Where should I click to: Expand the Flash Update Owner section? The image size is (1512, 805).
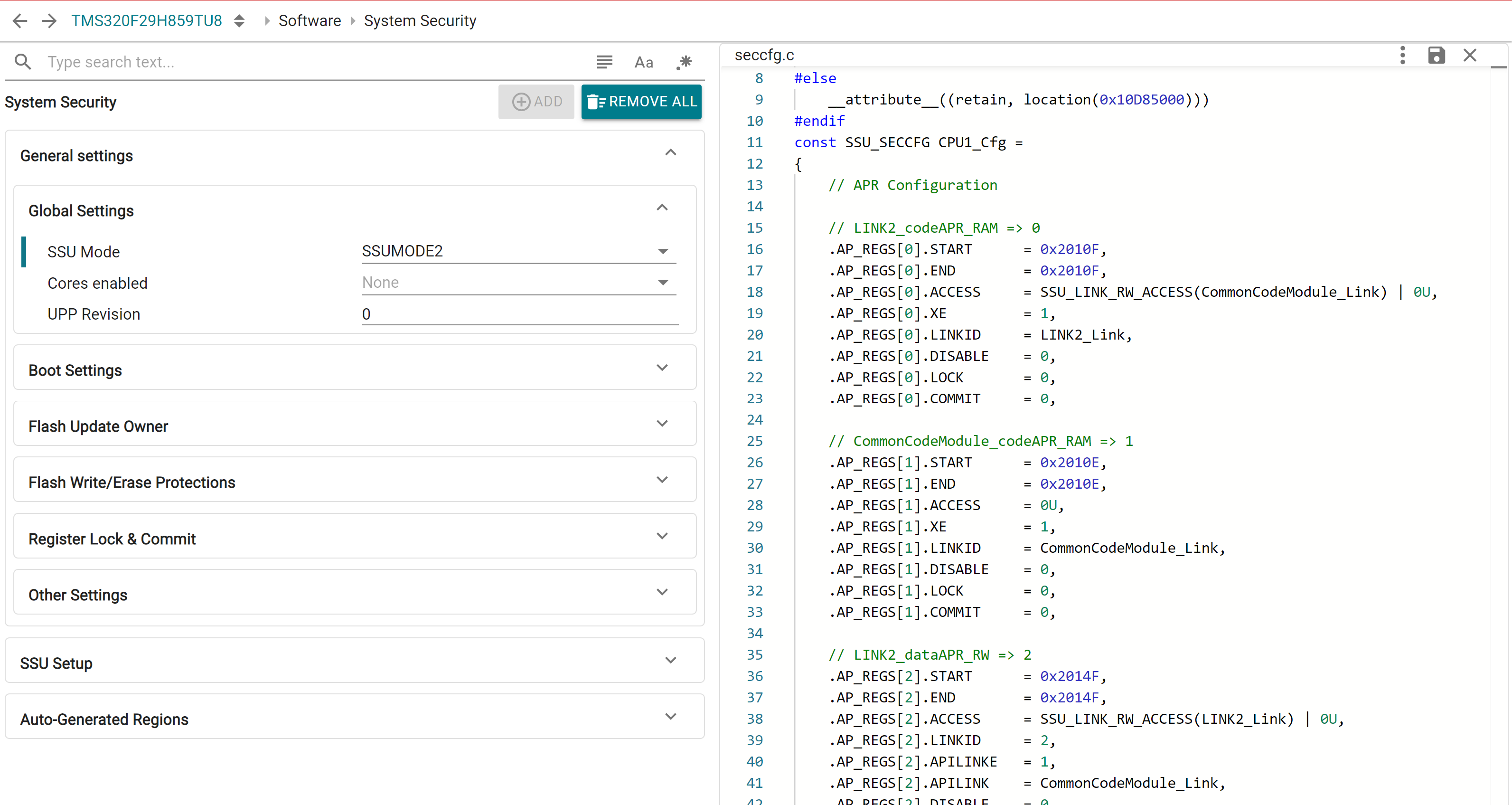(x=662, y=423)
